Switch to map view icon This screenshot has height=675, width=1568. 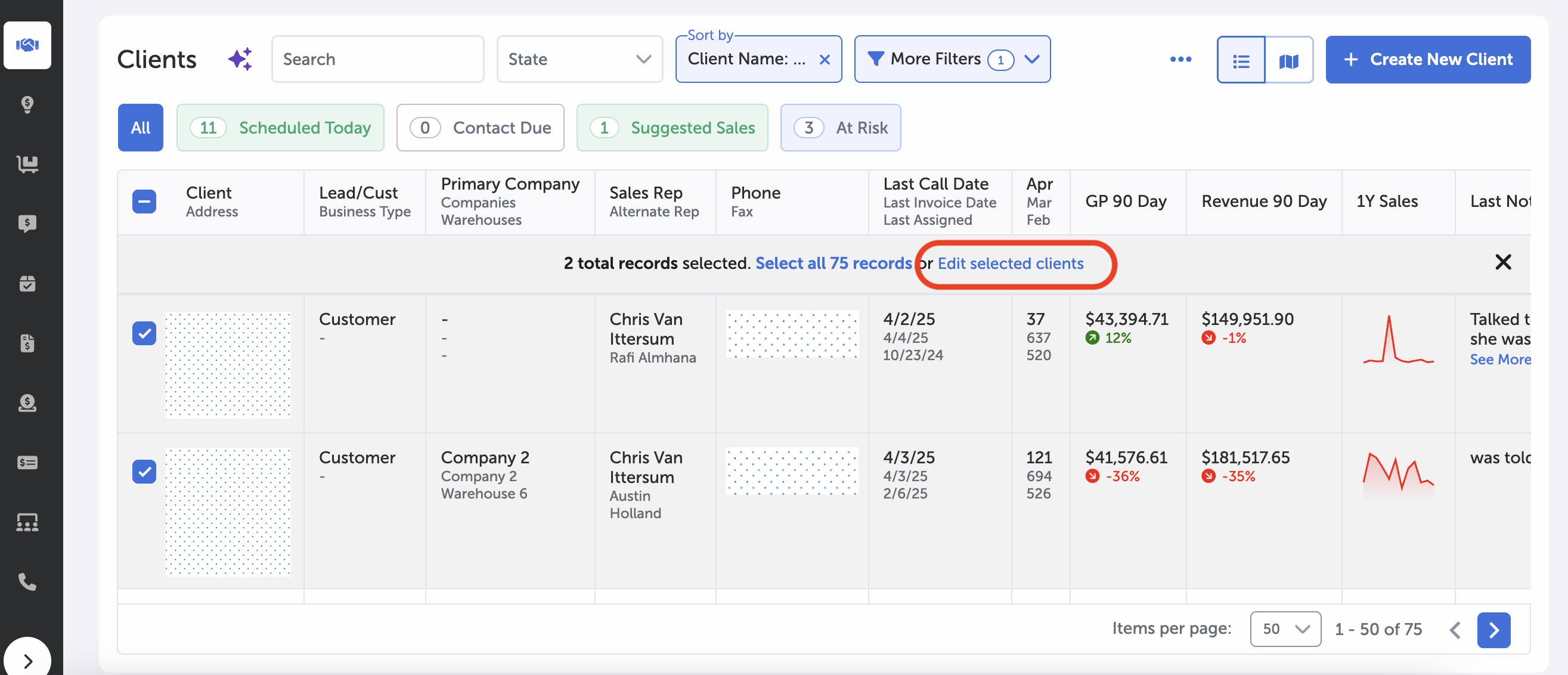pyautogui.click(x=1288, y=60)
